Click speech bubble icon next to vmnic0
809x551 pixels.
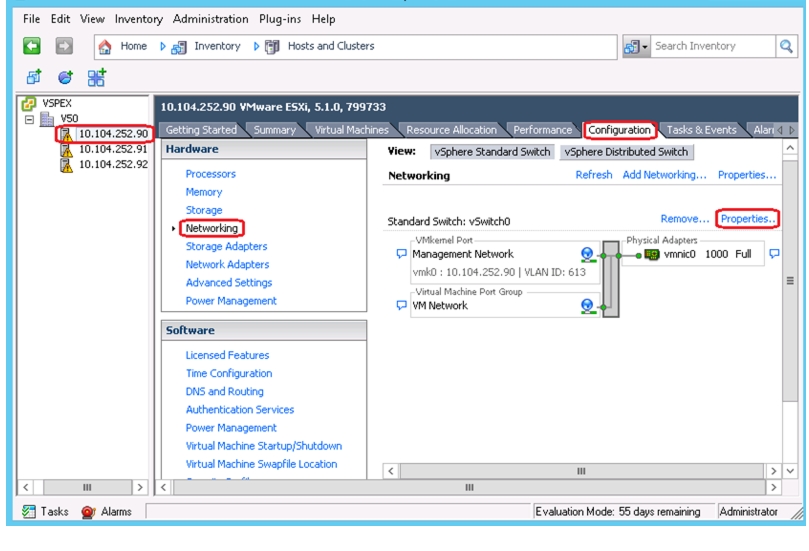click(774, 253)
